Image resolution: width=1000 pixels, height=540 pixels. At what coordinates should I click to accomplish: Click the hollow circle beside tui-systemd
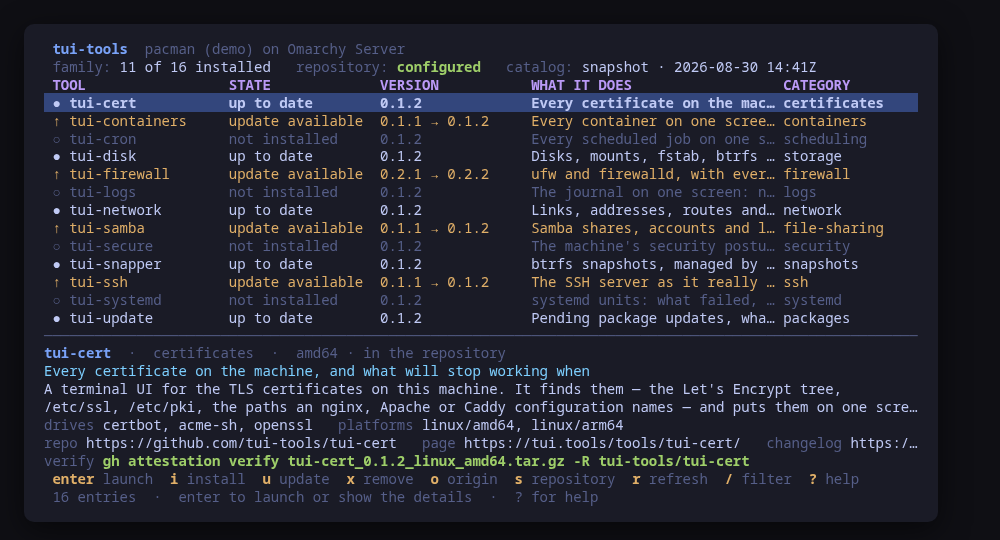(57, 300)
